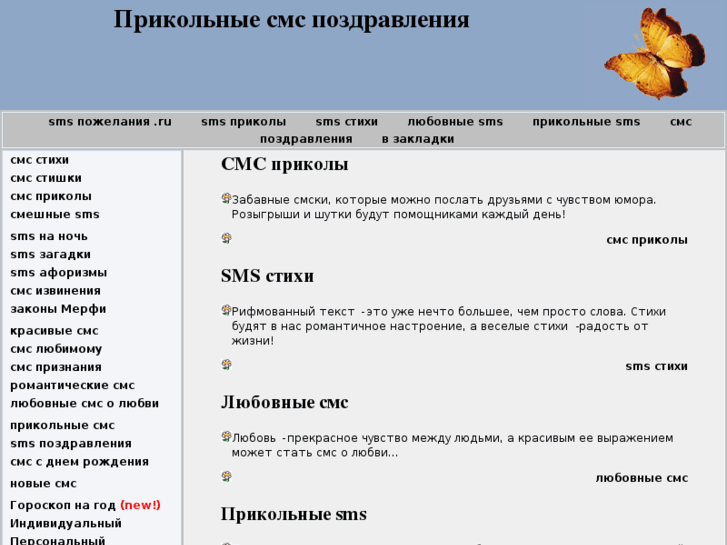Open sidebar link 'смешные sms'
This screenshot has height=545, width=727.
[x=55, y=214]
